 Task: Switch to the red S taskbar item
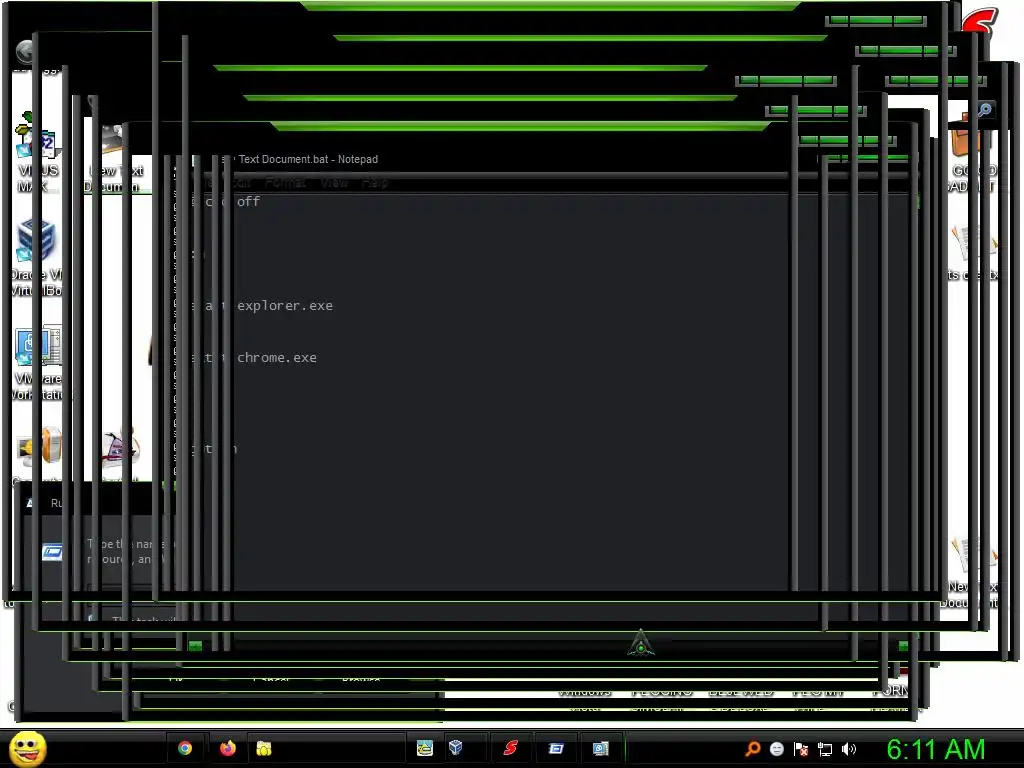point(511,748)
